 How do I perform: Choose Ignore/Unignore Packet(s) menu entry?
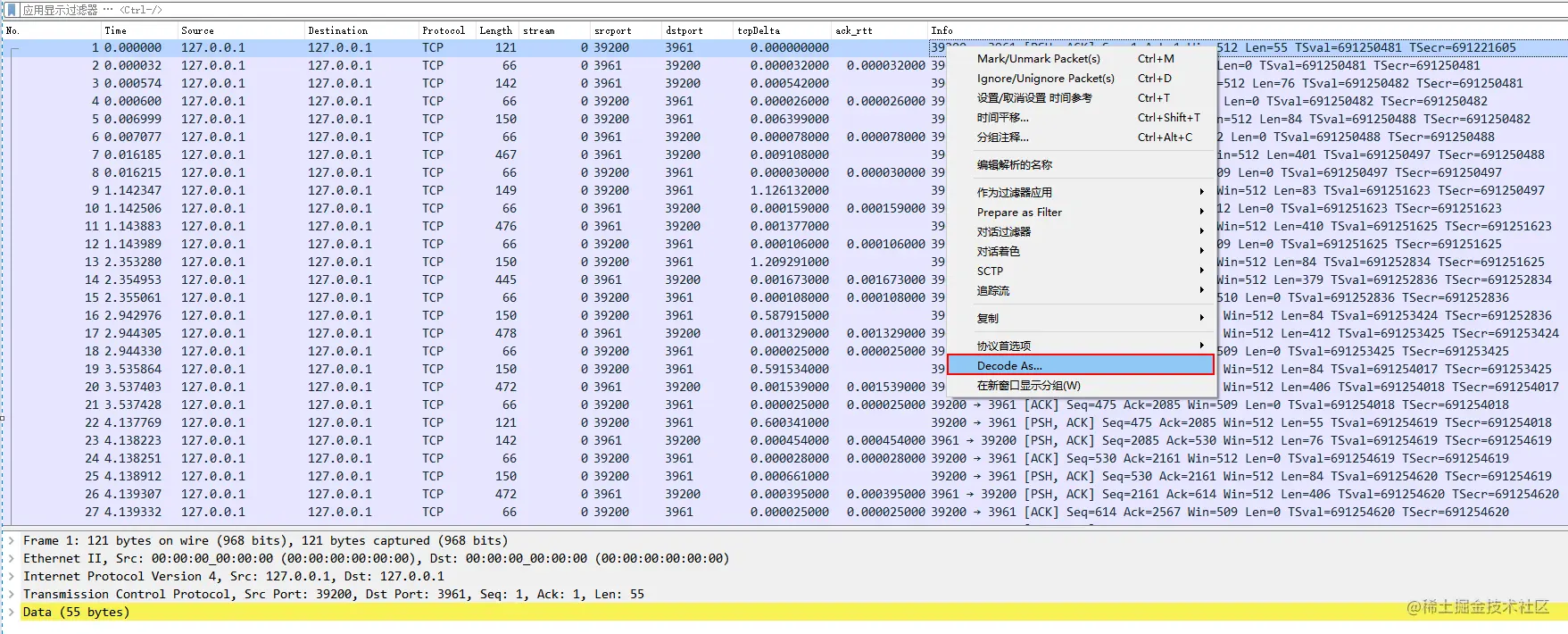[x=1081, y=78]
